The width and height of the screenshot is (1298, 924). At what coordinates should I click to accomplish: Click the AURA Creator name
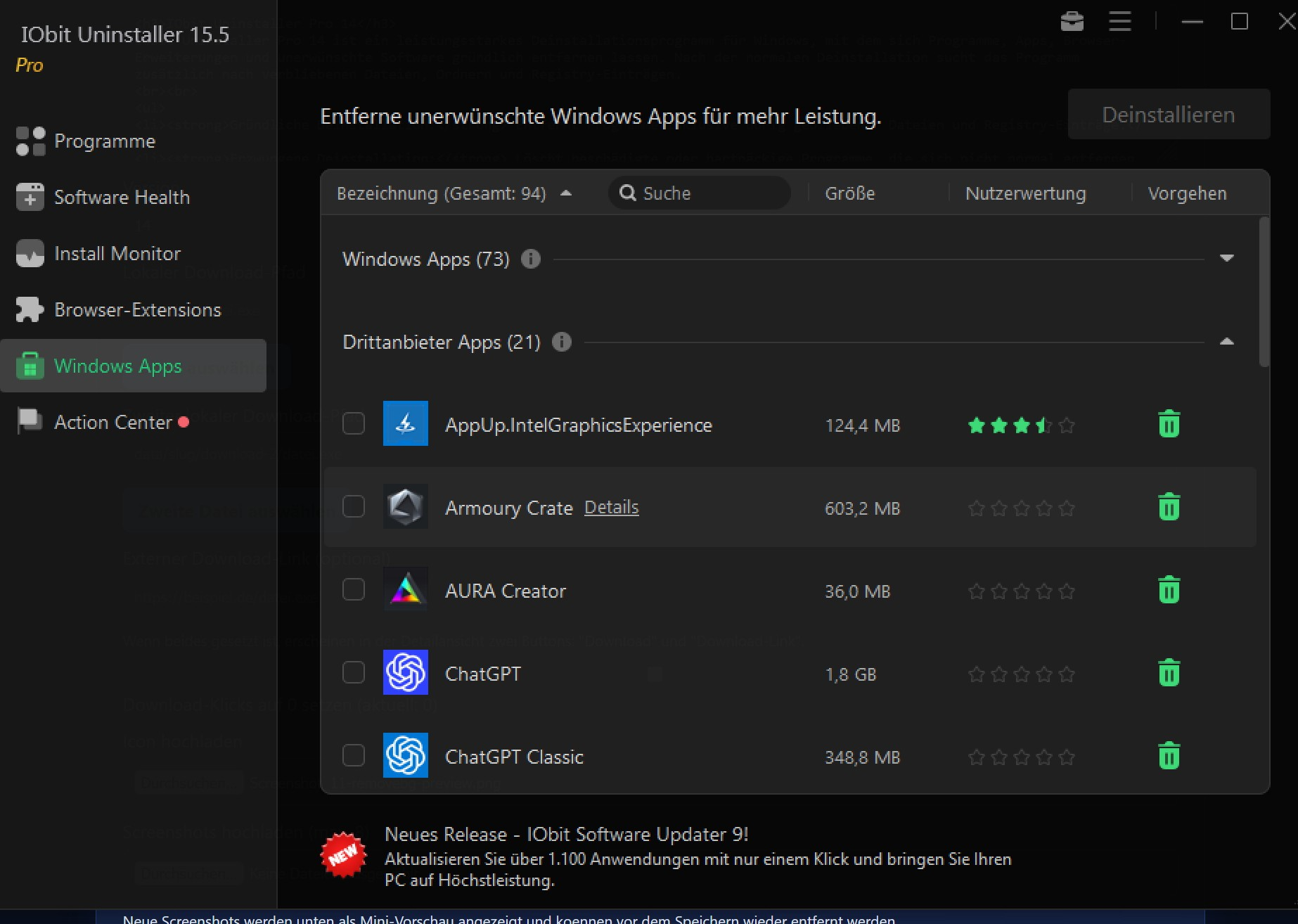(505, 591)
